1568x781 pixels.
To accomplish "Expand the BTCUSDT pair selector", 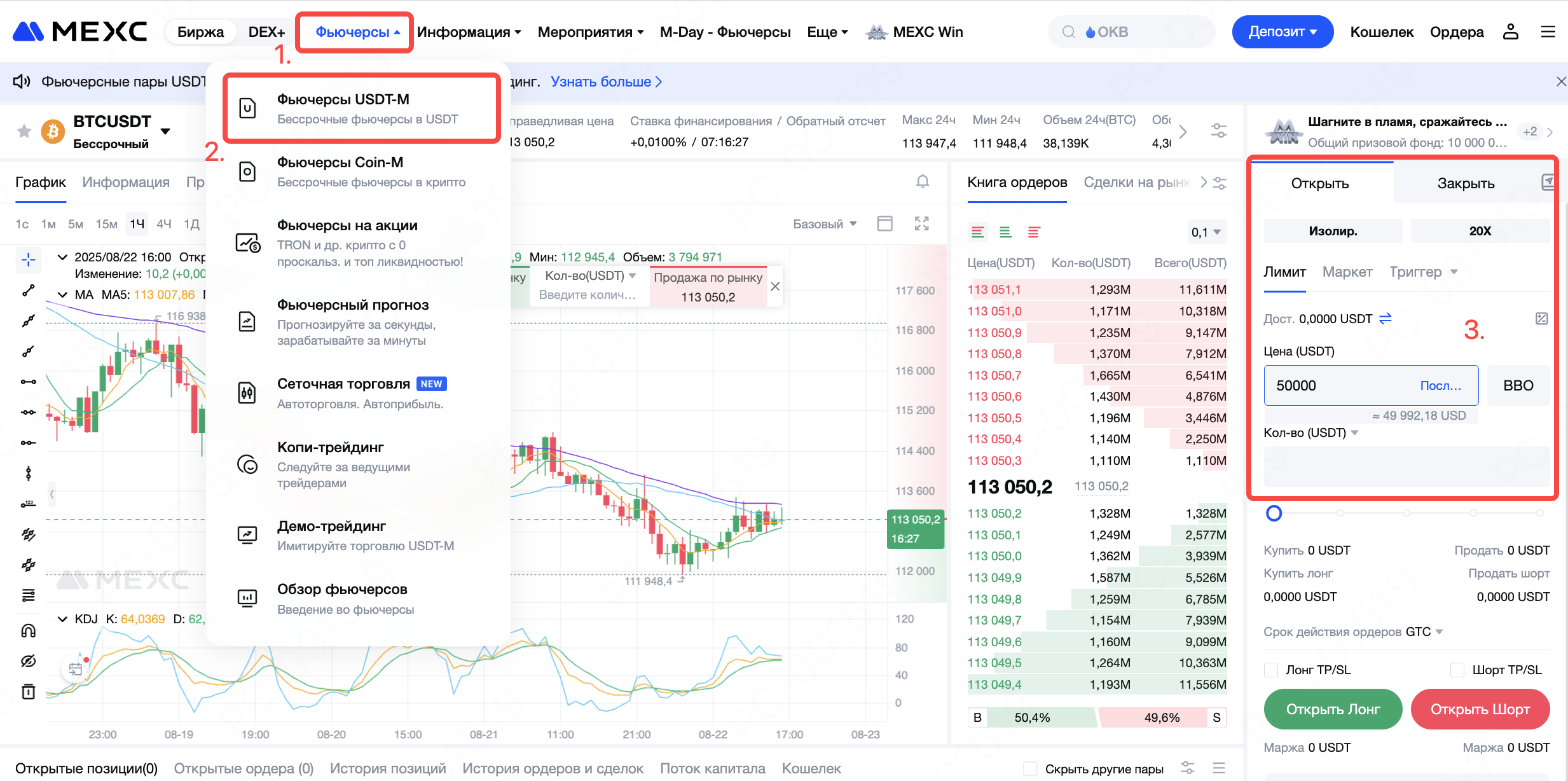I will 165,132.
